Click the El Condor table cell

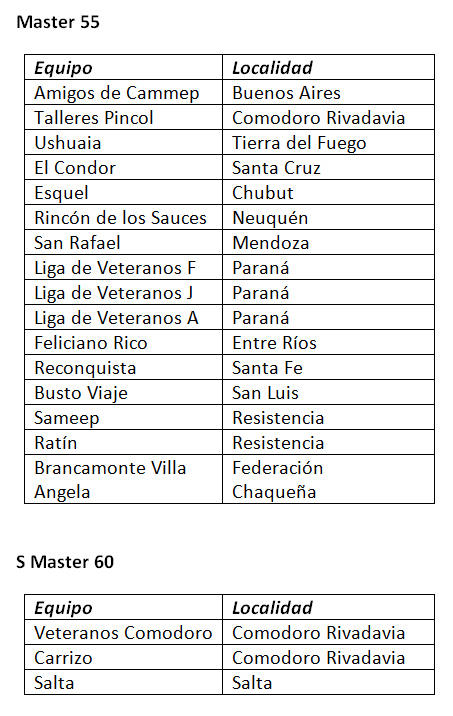tap(123, 168)
